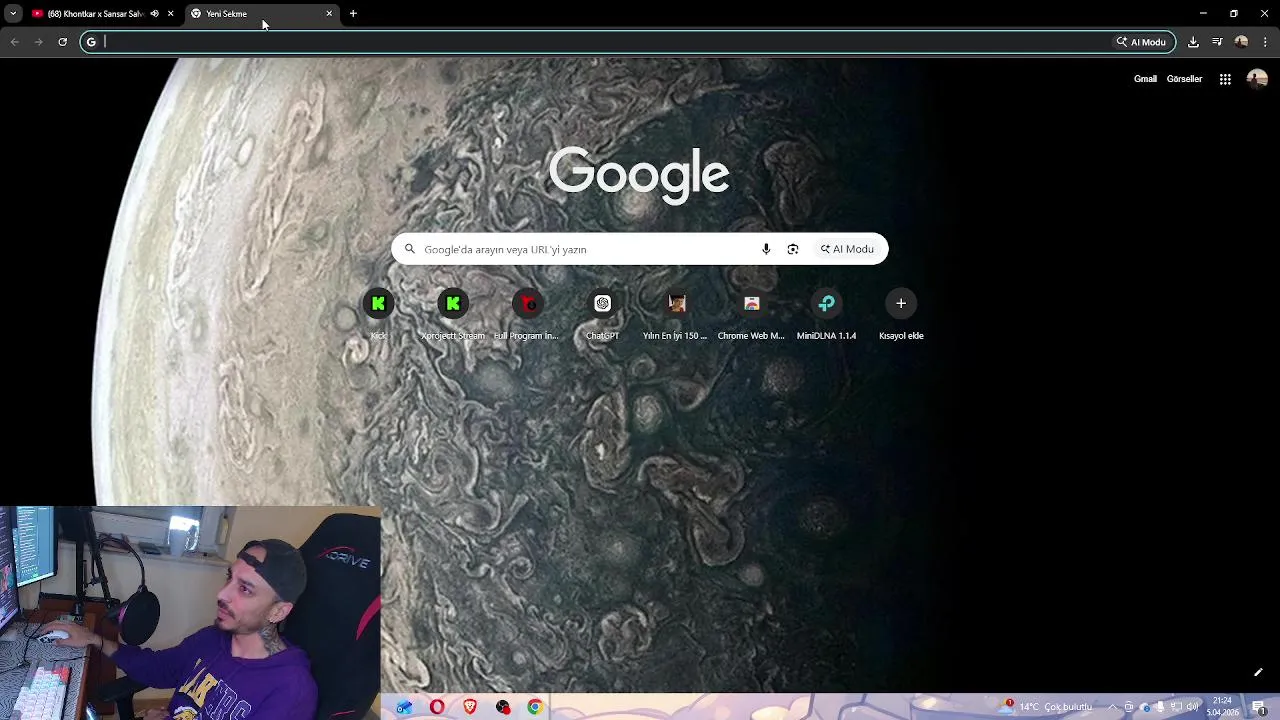Open the Görseller link
Viewport: 1280px width, 720px height.
click(x=1184, y=79)
